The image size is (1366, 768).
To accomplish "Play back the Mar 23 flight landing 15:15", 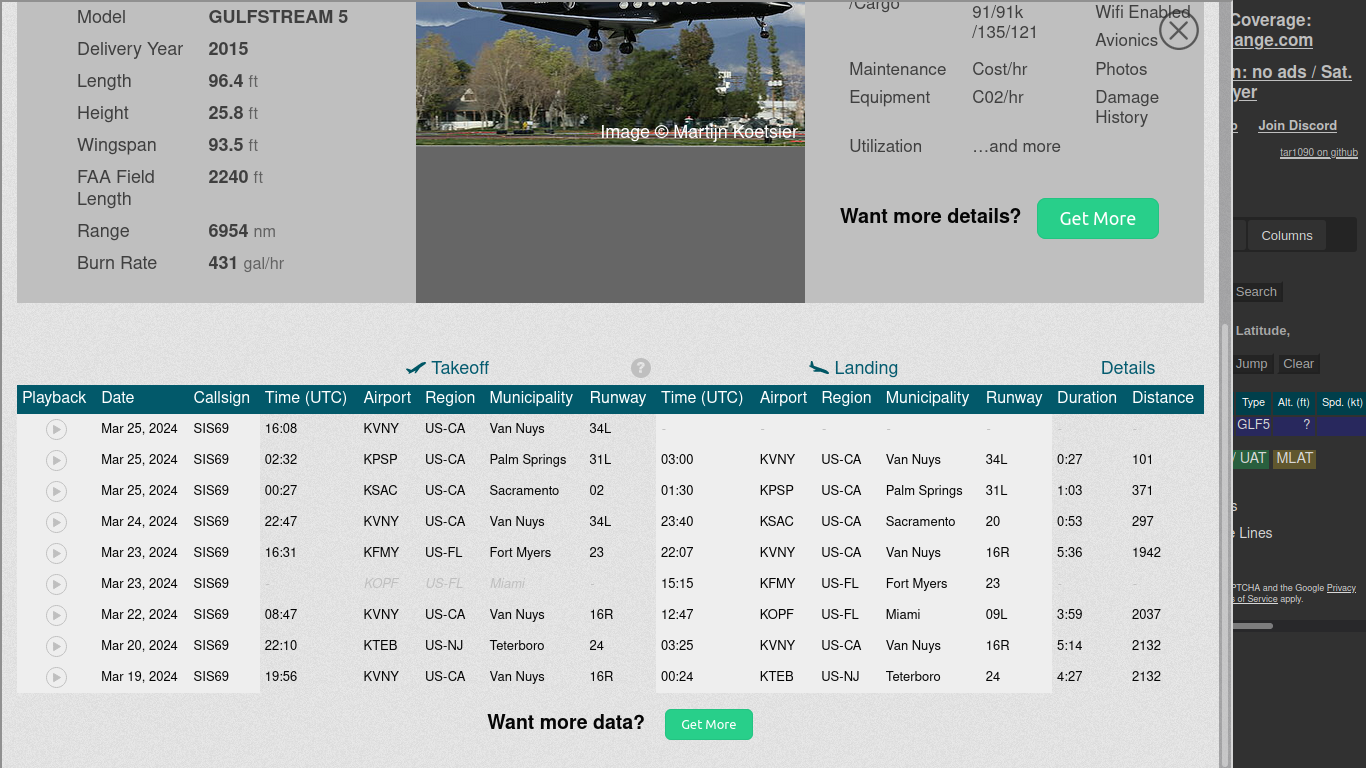I will (x=56, y=584).
